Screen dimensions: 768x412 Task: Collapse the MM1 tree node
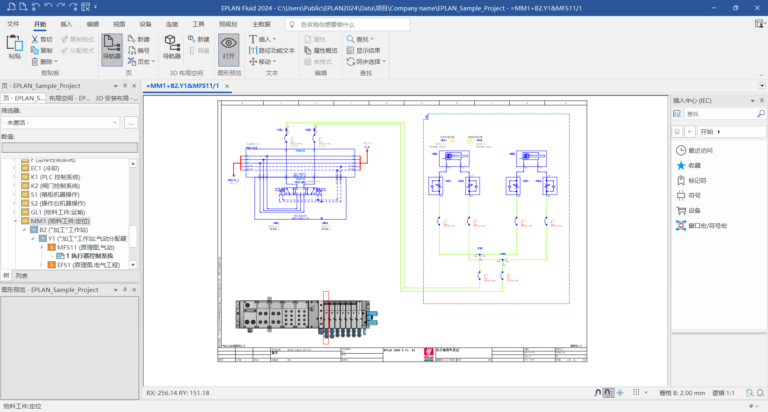click(15, 221)
